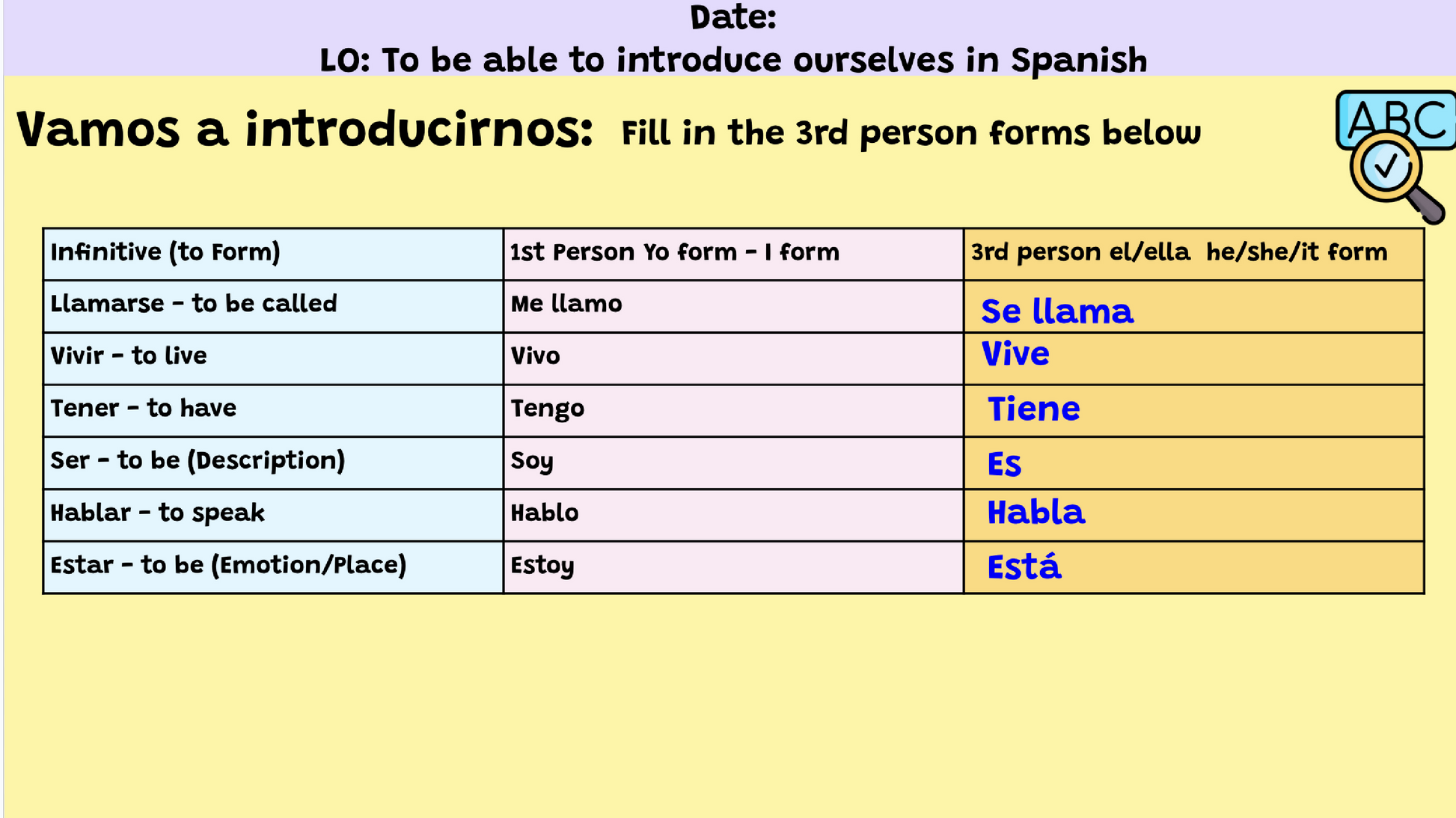Click the 'Está' answer text
Image resolution: width=1456 pixels, height=818 pixels.
point(1024,566)
